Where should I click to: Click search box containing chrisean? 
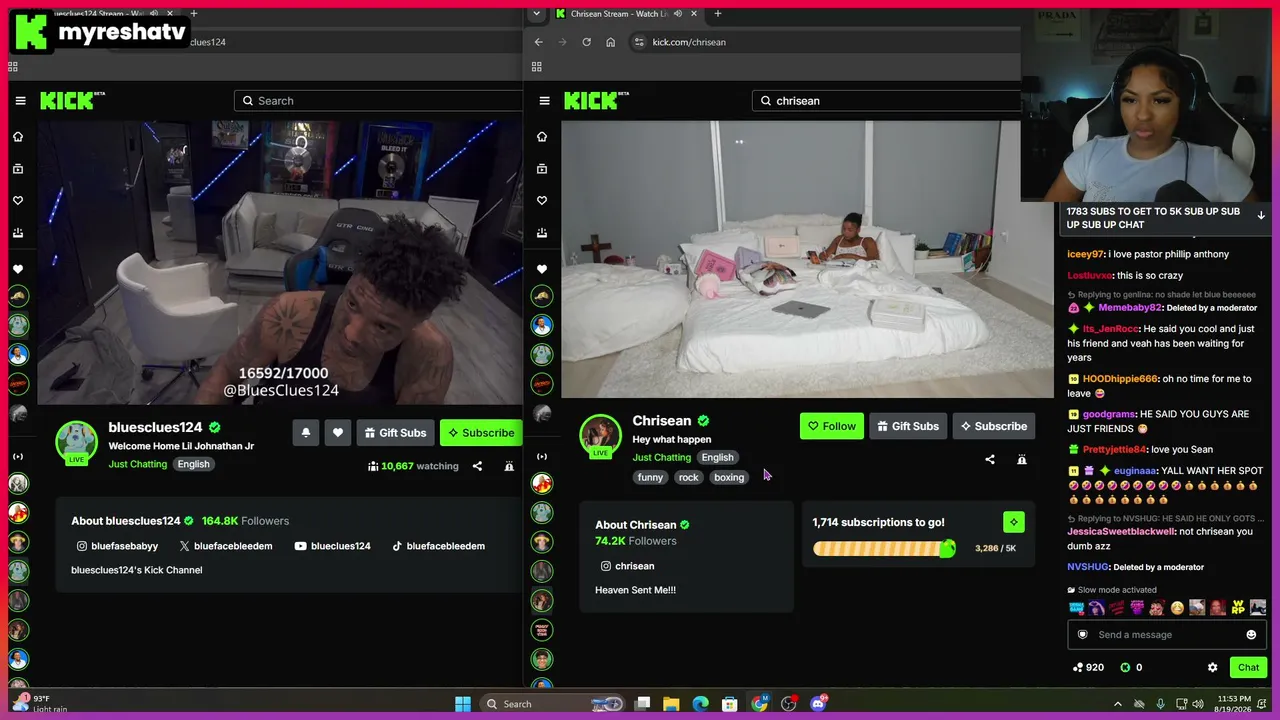[x=886, y=101]
